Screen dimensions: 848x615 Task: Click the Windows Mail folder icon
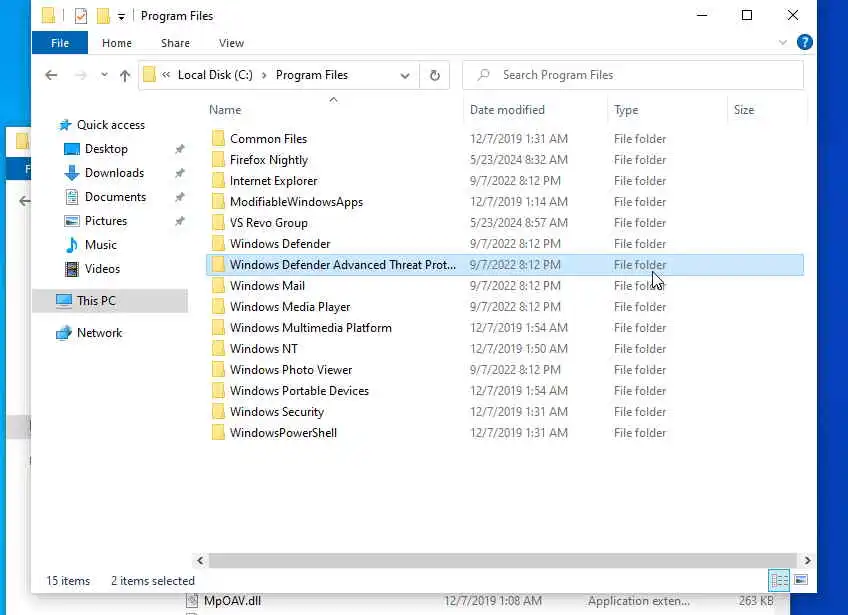click(x=218, y=286)
